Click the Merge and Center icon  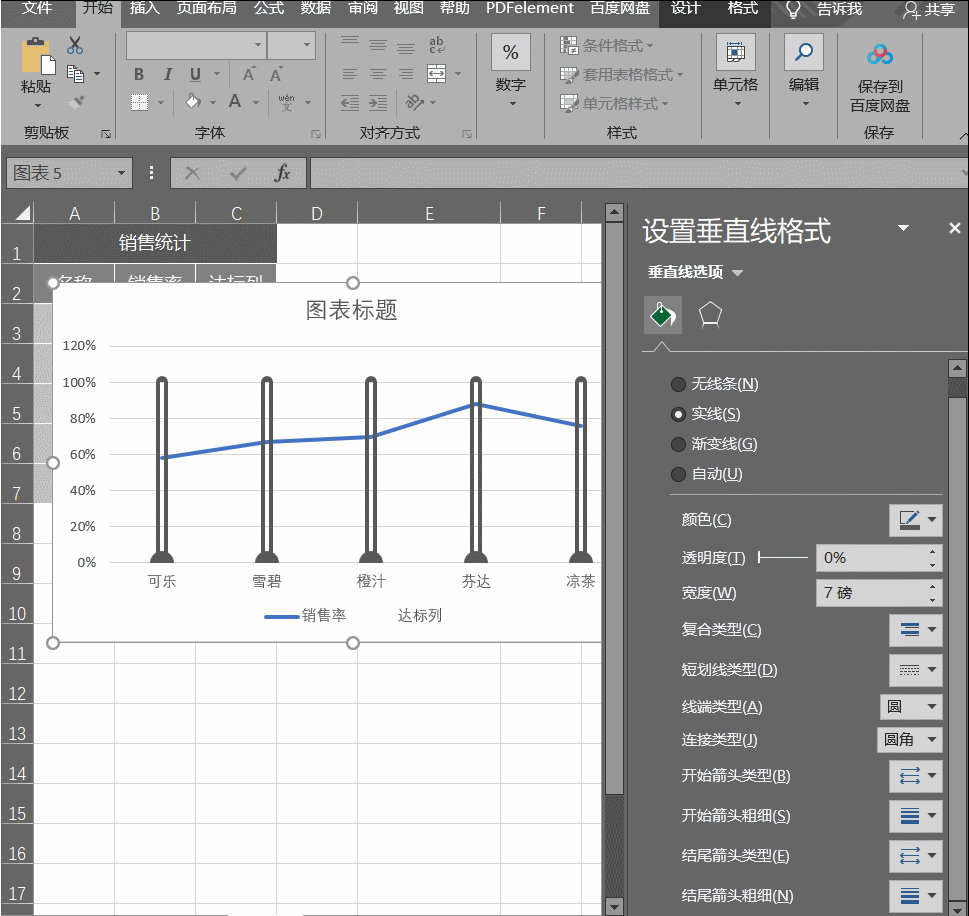(x=436, y=74)
